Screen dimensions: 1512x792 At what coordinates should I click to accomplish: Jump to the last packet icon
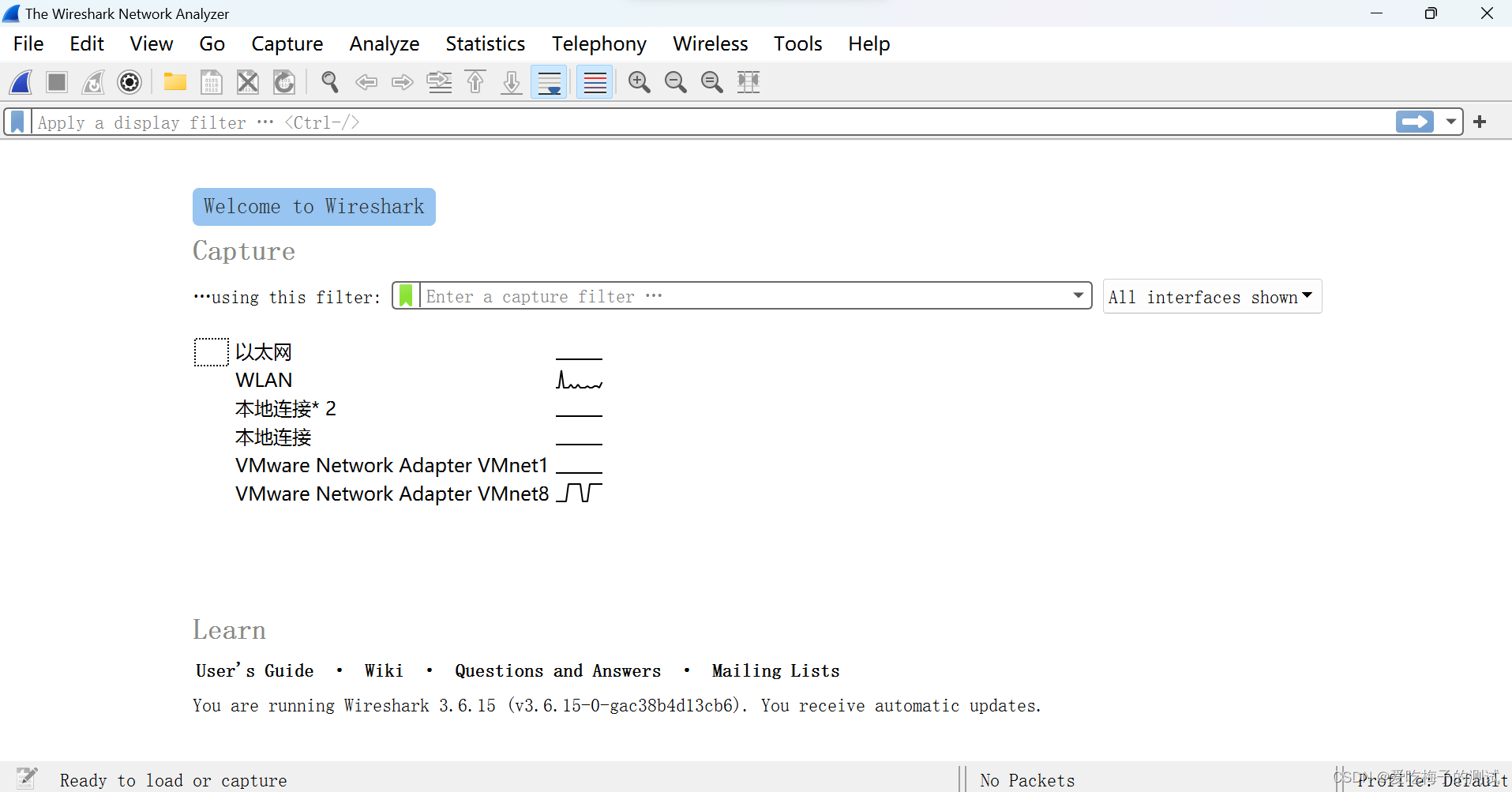point(512,82)
